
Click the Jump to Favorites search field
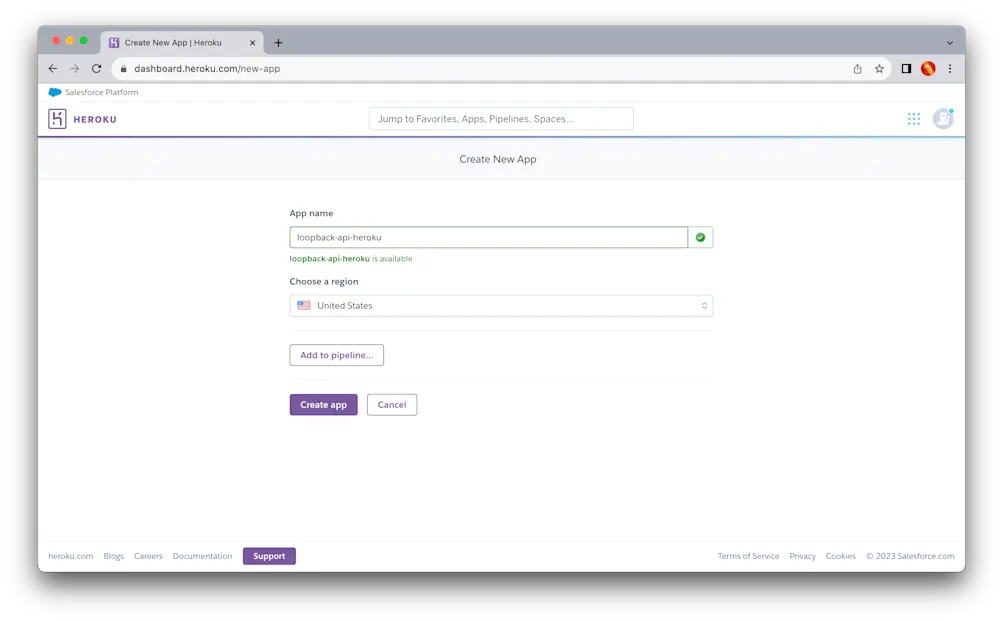[501, 118]
